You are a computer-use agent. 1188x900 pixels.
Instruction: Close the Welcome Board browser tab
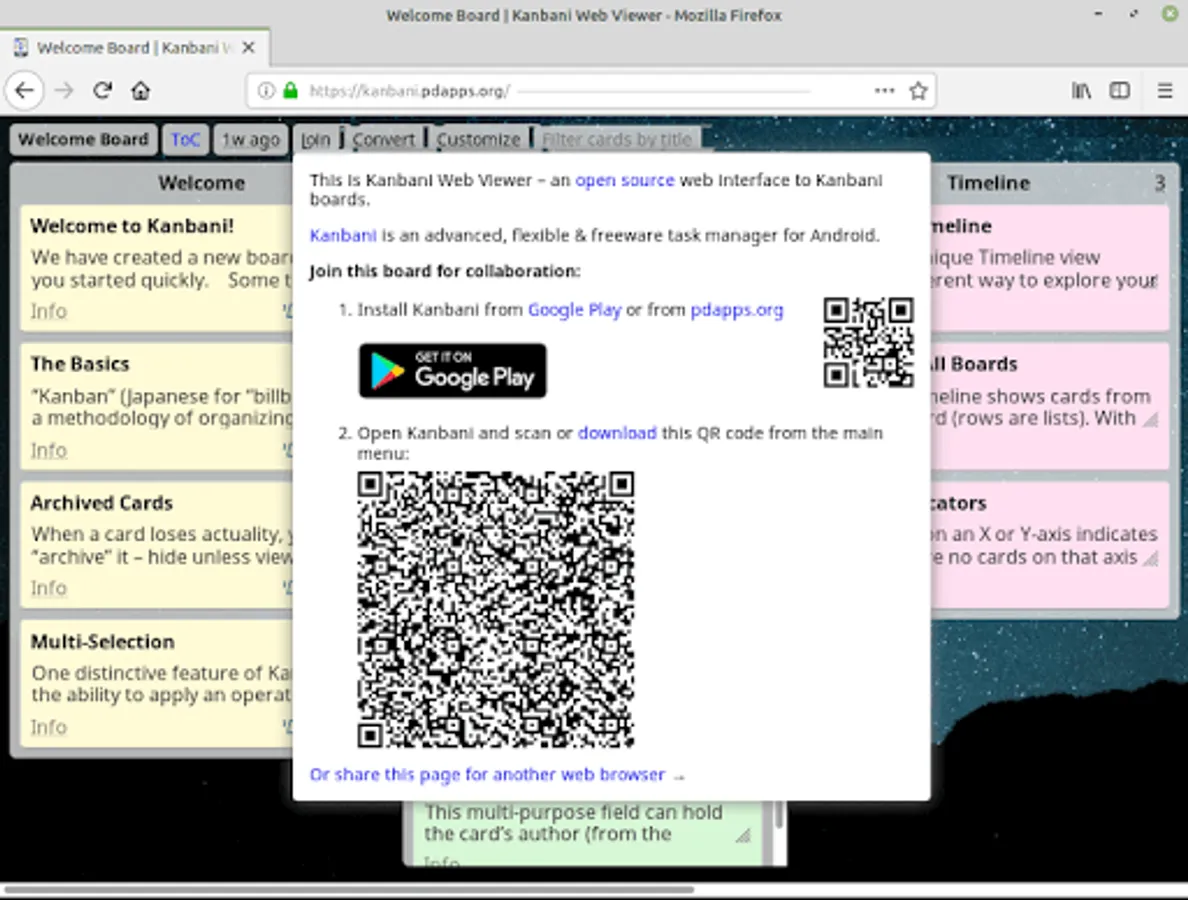249,48
